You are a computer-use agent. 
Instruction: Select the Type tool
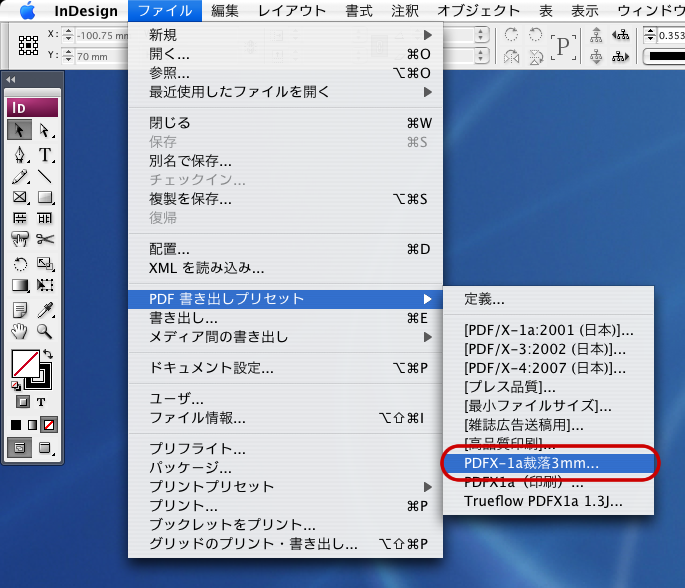(45, 155)
